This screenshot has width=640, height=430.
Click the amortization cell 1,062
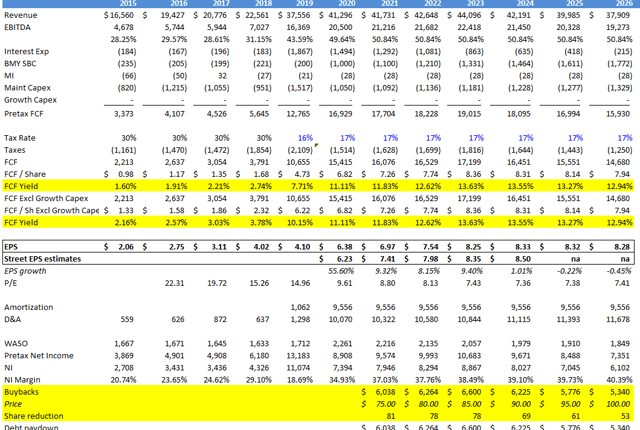point(300,307)
